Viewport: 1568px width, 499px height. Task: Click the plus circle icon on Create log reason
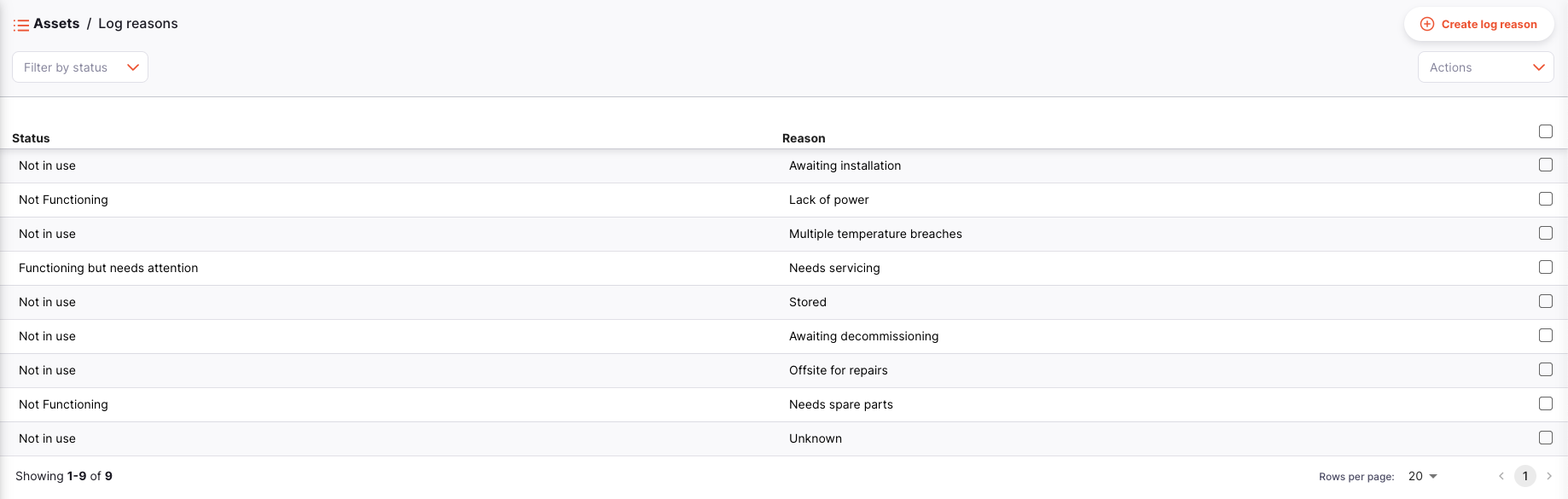pos(1426,24)
